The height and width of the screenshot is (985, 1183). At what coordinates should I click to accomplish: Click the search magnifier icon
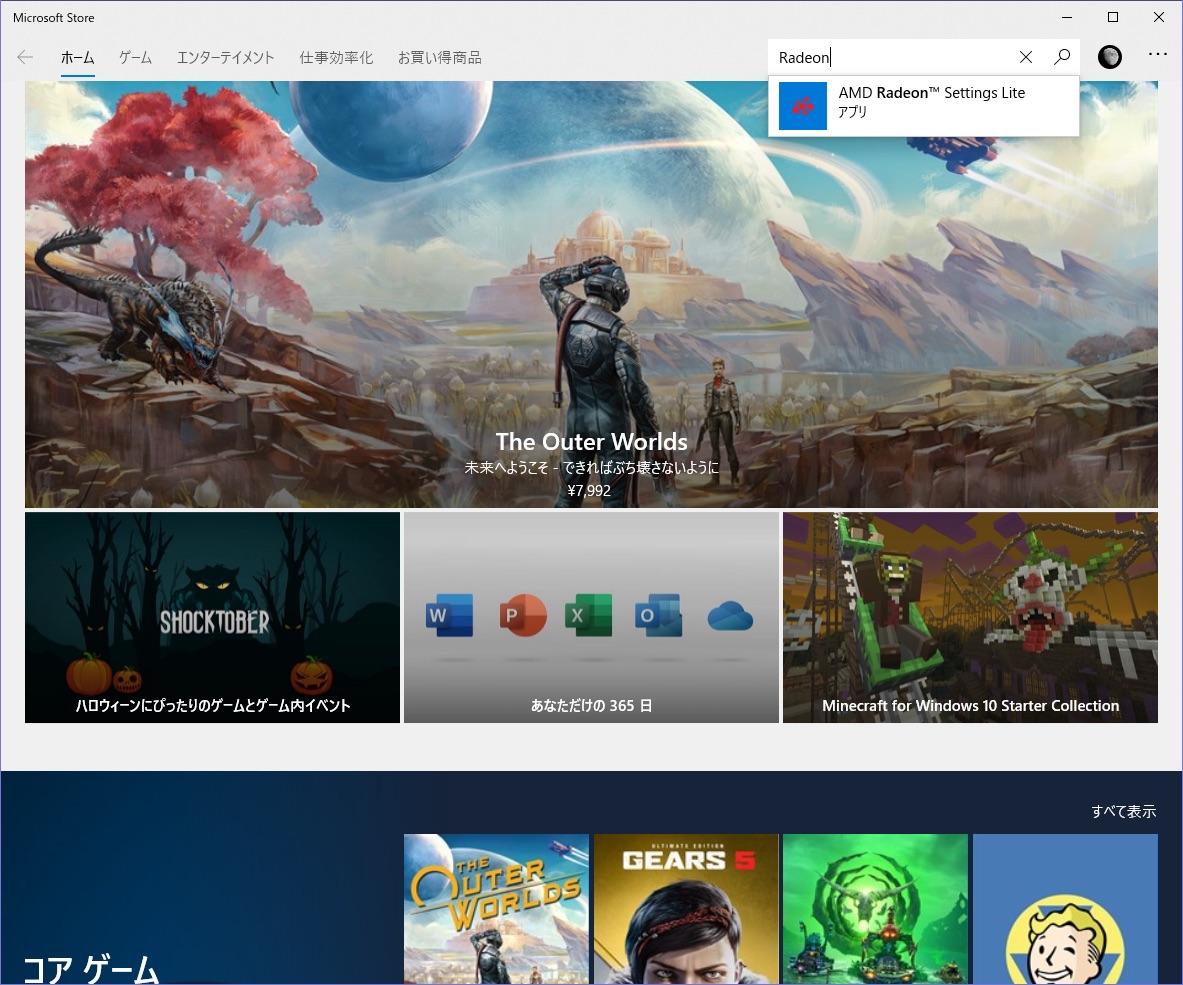(1061, 57)
